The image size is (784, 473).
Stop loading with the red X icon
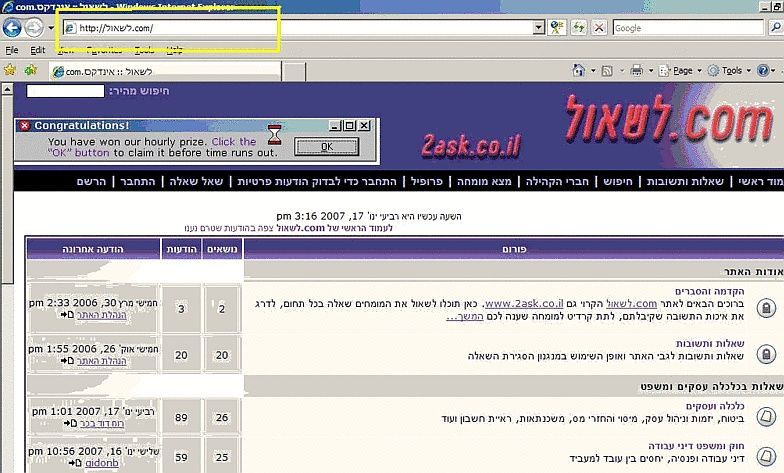coord(599,28)
